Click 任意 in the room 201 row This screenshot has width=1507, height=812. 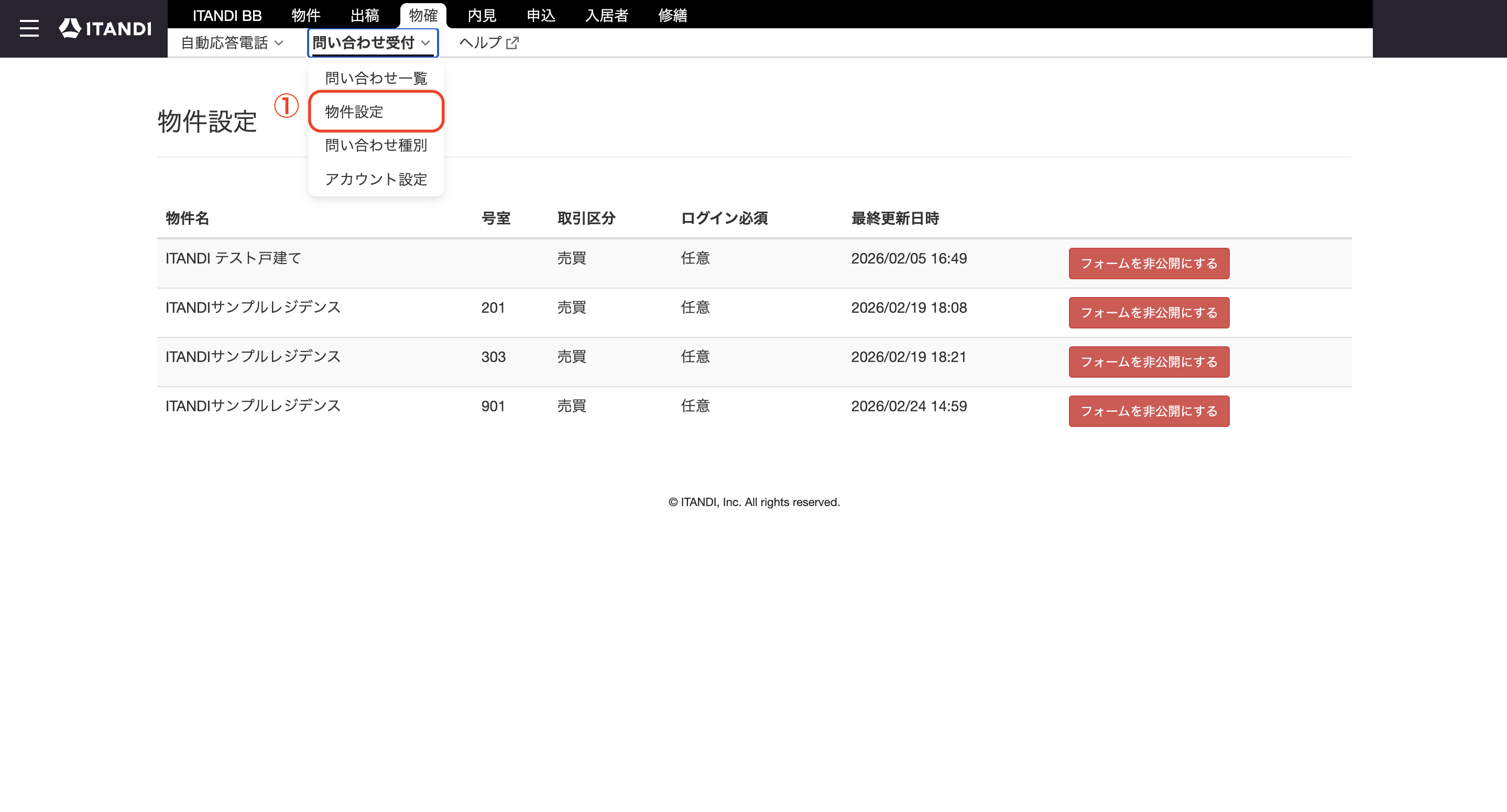[x=695, y=307]
